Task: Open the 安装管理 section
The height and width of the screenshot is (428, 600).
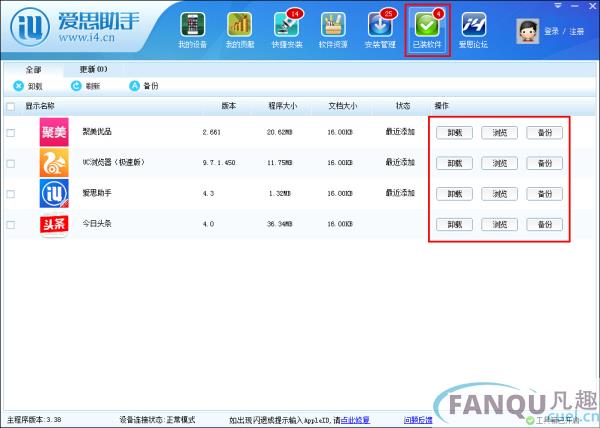Action: 380,30
